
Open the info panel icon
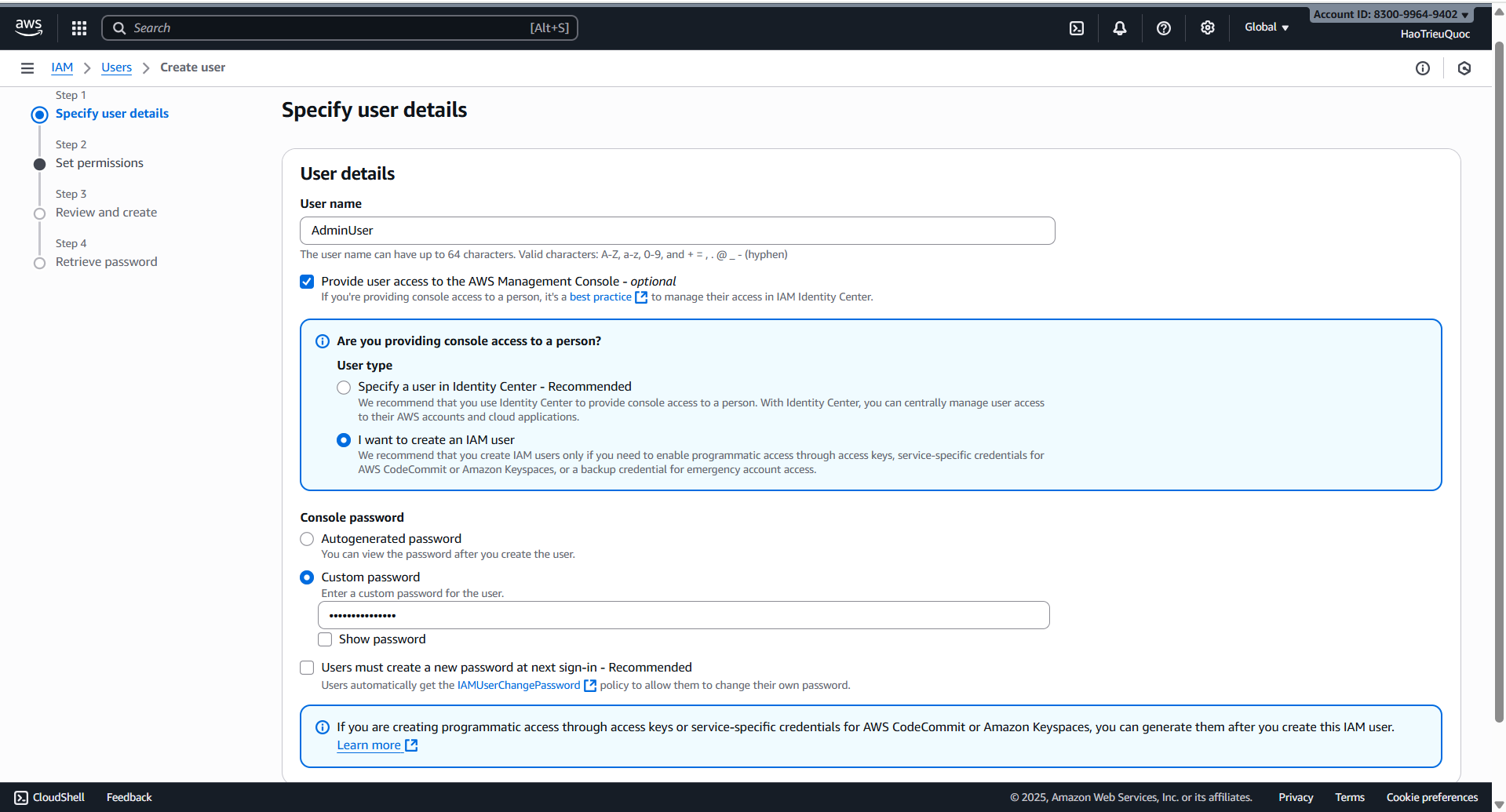pyautogui.click(x=1423, y=68)
